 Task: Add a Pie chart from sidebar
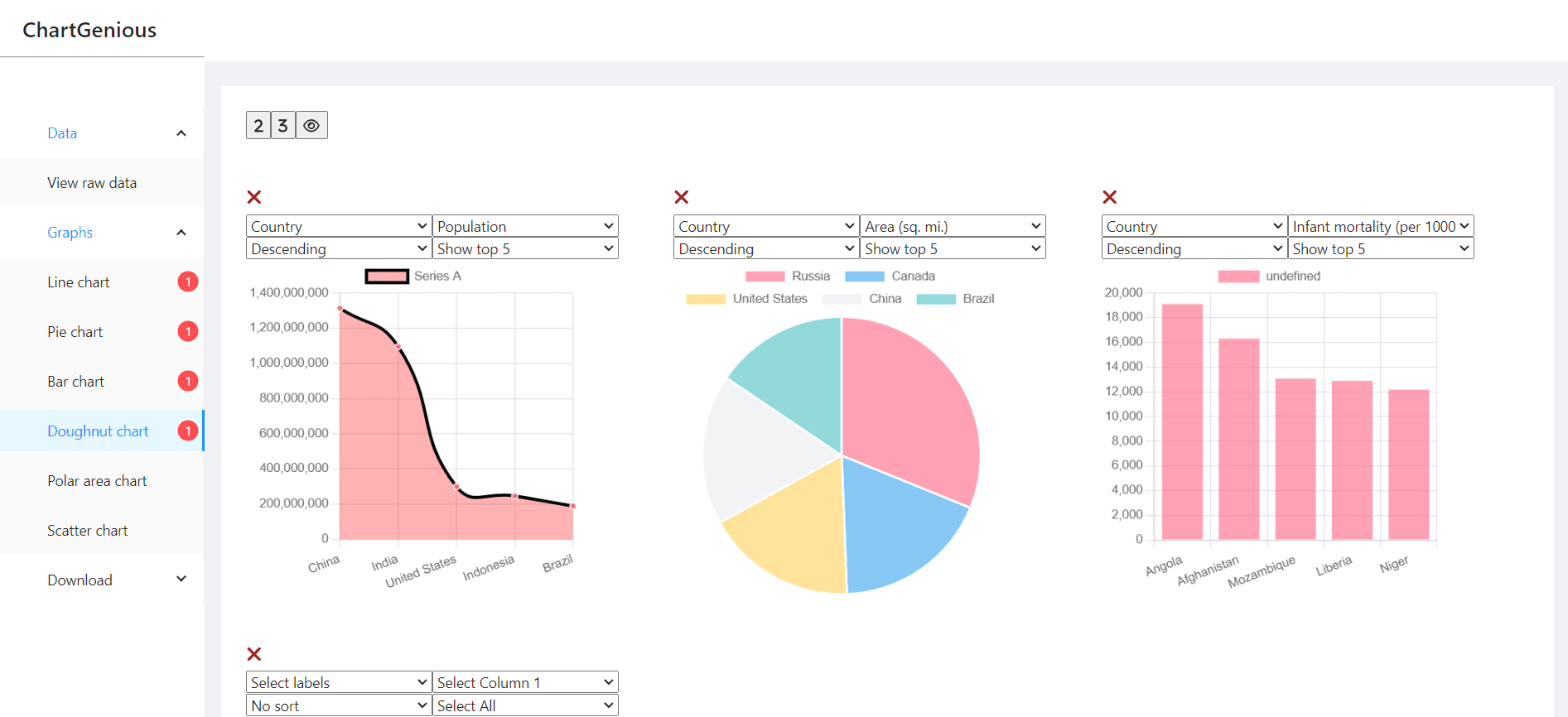tap(102, 332)
